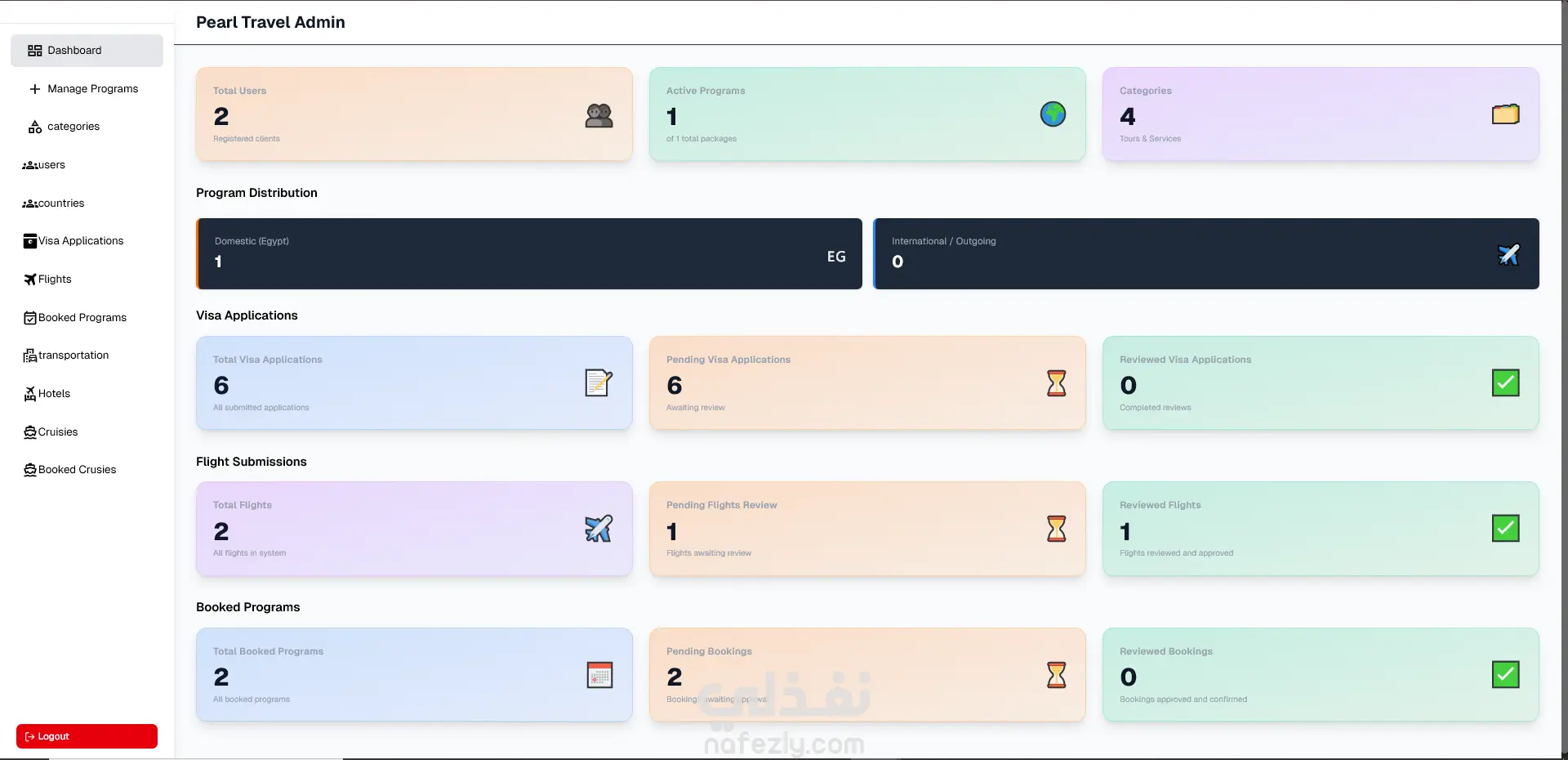Click the icon beside Visa Applications menu
Screen dimensions: 1568x760
30,241
